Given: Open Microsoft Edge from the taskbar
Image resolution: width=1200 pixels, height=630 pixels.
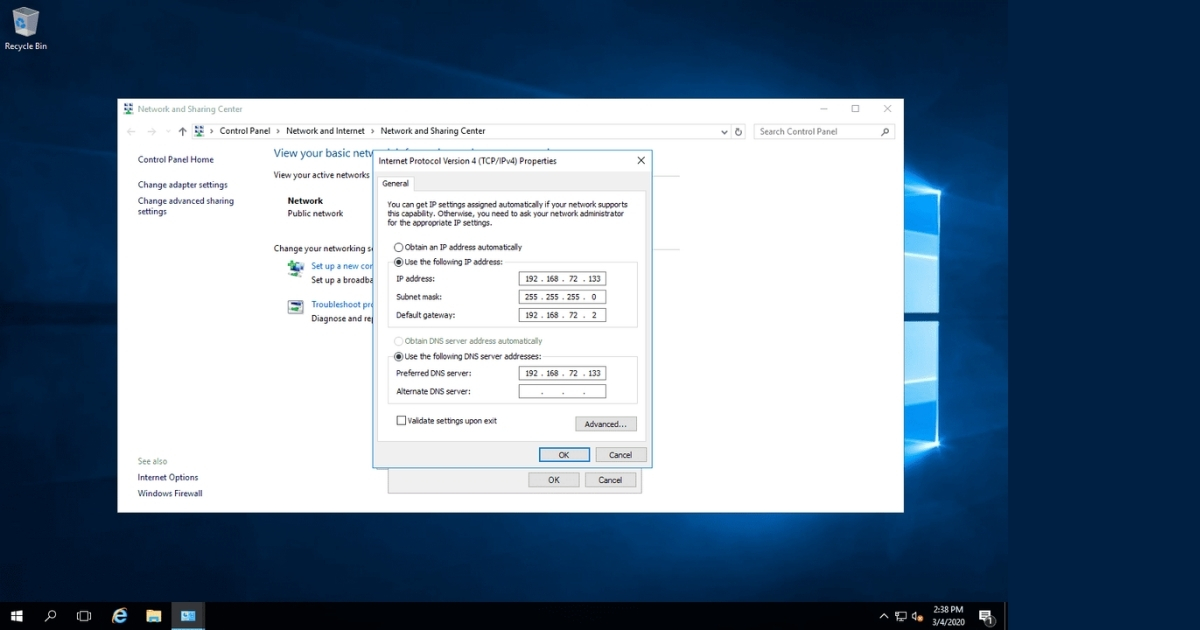Looking at the screenshot, I should pyautogui.click(x=119, y=615).
